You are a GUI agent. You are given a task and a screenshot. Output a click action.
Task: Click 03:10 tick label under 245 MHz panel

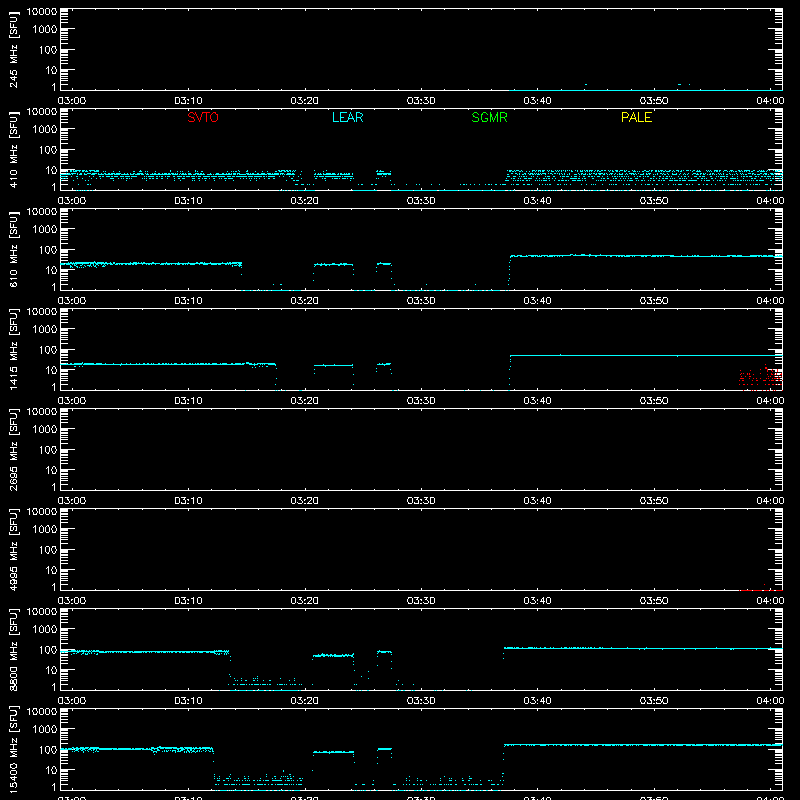point(188,101)
